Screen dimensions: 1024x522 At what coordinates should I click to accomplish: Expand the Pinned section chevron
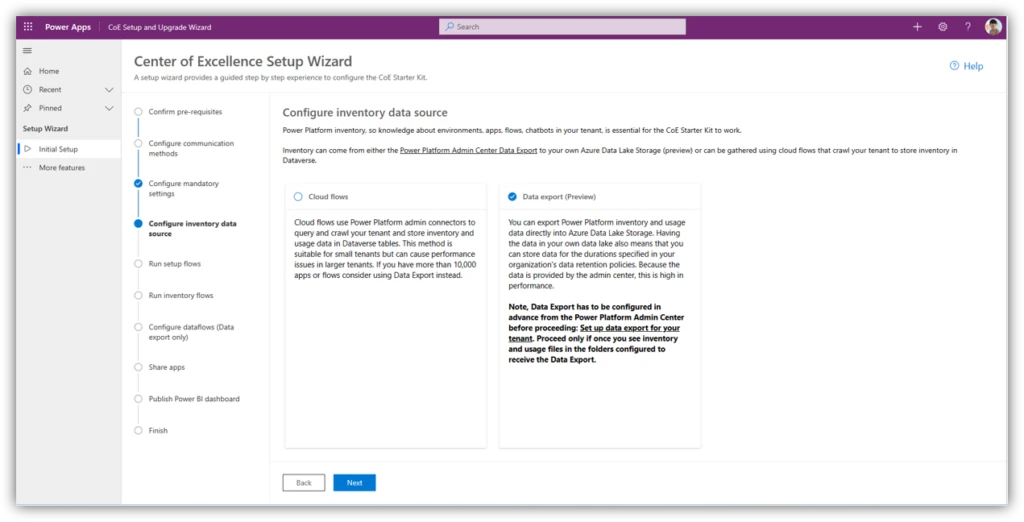tap(109, 108)
